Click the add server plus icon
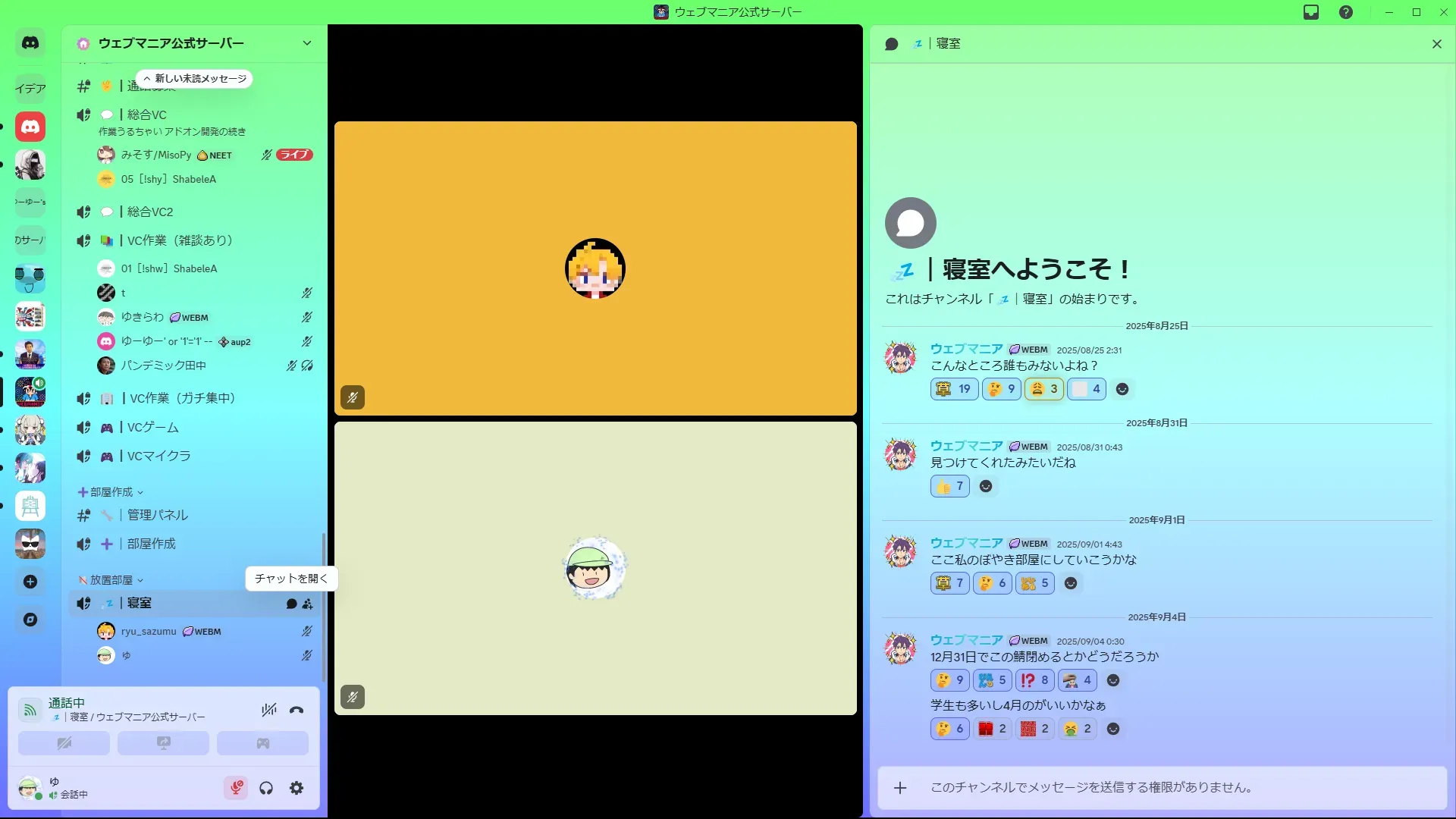1456x819 pixels. point(30,582)
